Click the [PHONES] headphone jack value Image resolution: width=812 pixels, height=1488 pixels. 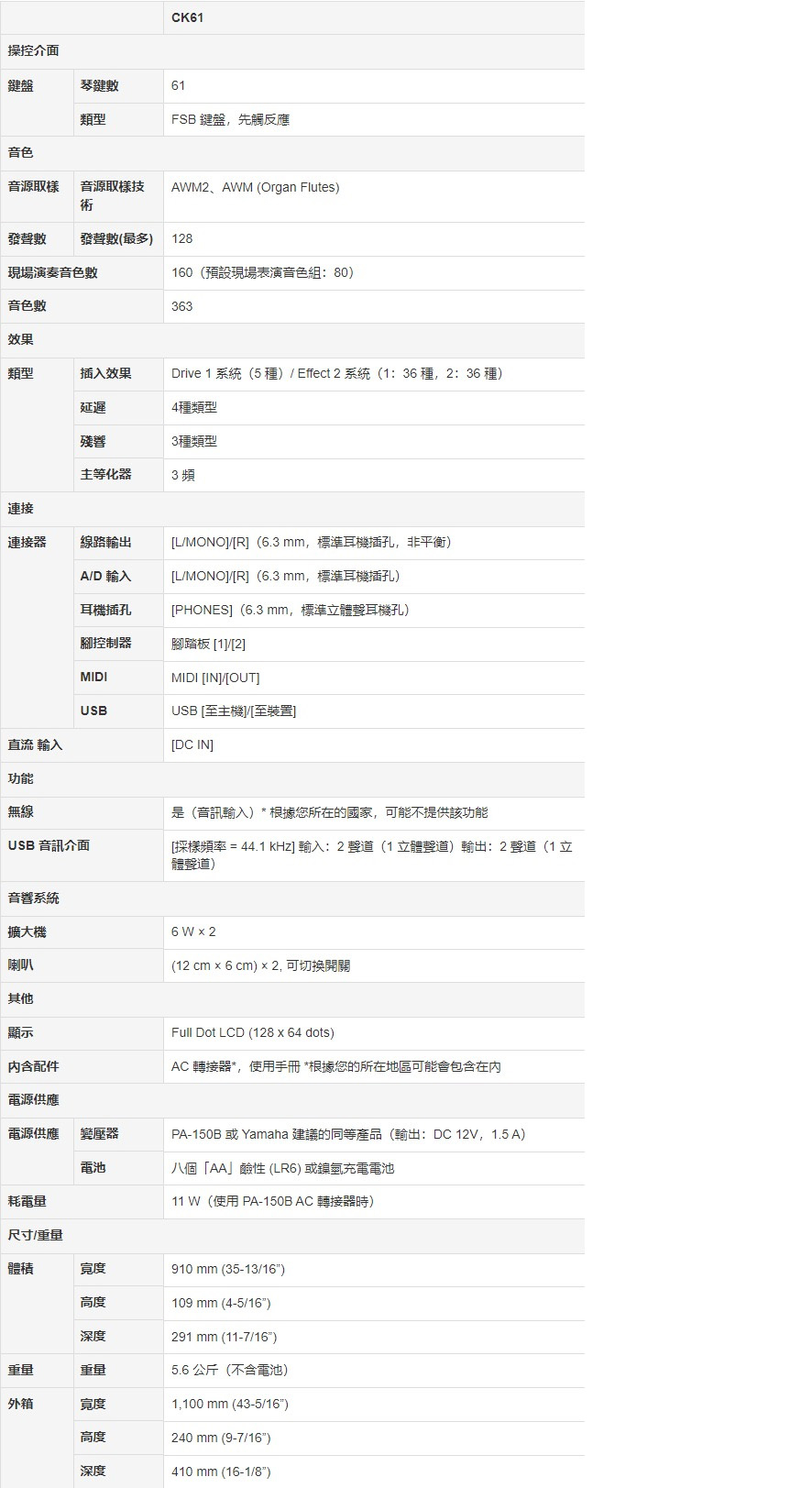click(290, 610)
